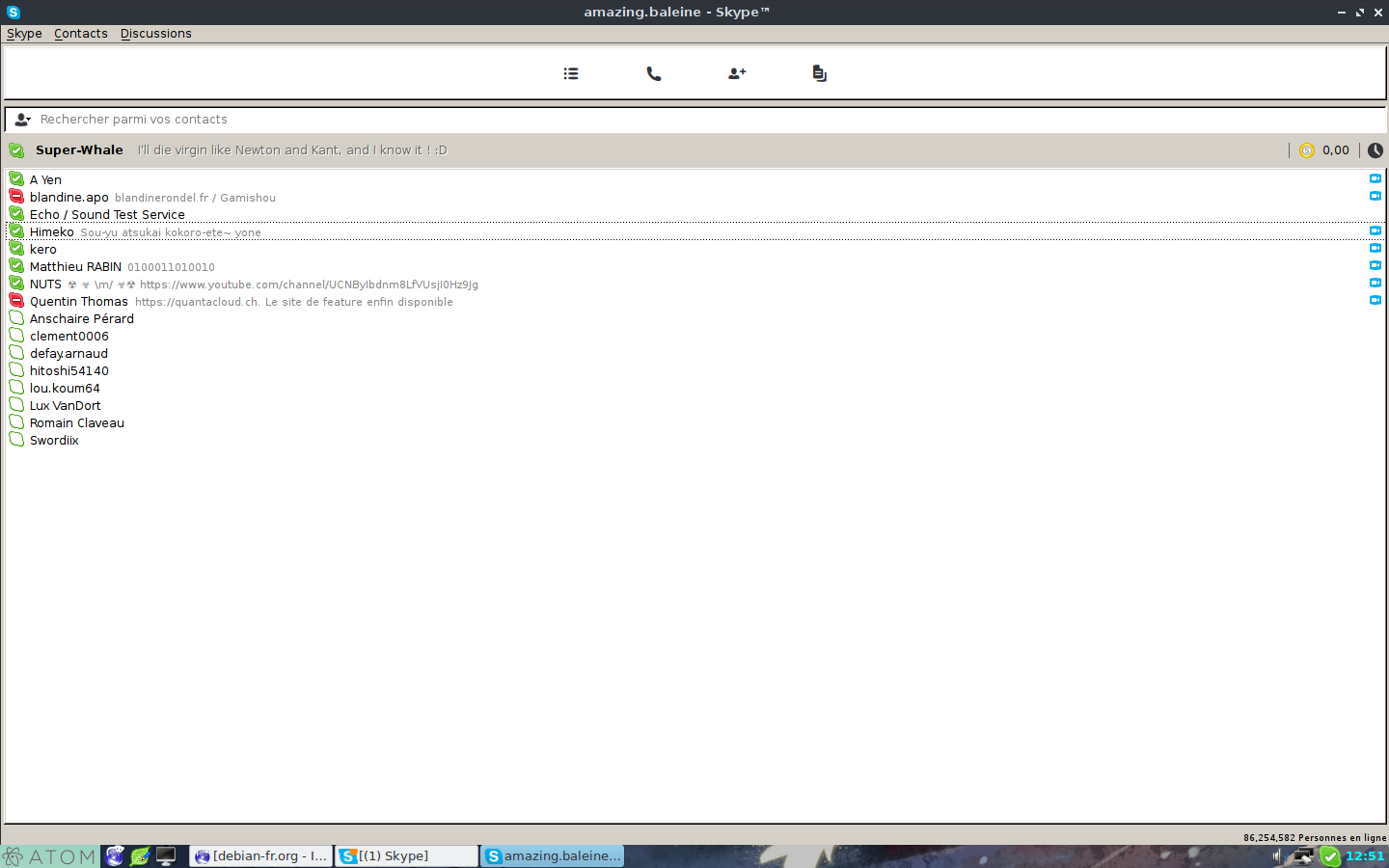
Task: Select contact Himeko
Action: 694,231
